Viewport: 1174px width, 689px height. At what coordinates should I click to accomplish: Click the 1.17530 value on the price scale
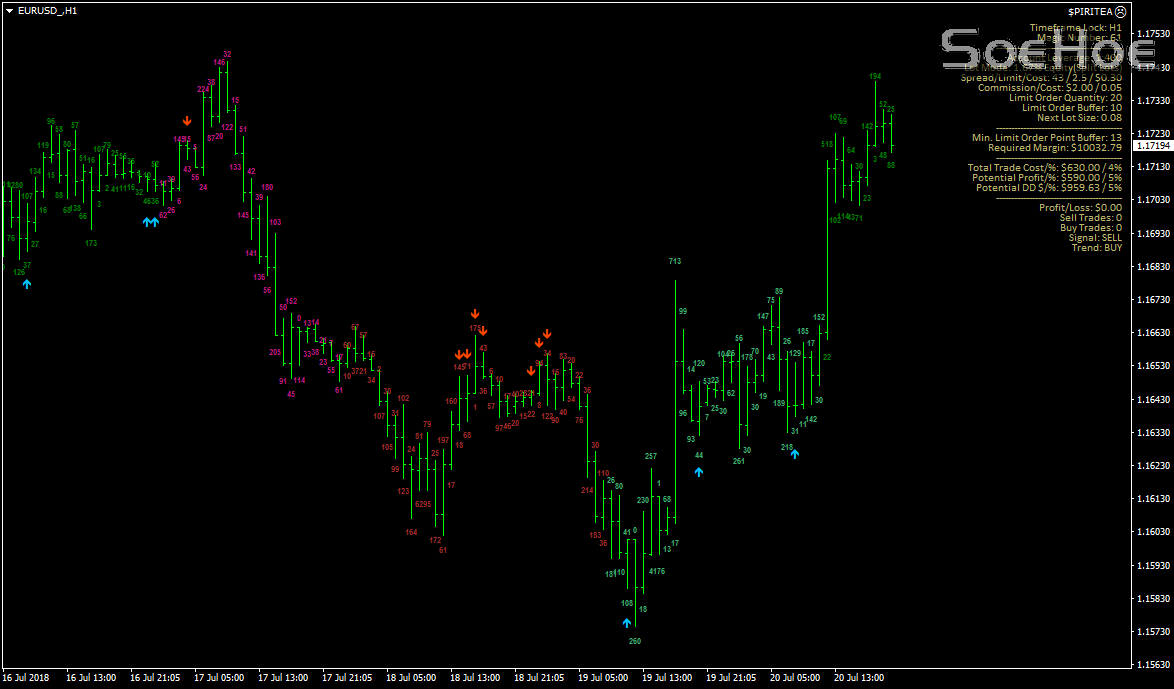pos(1152,33)
